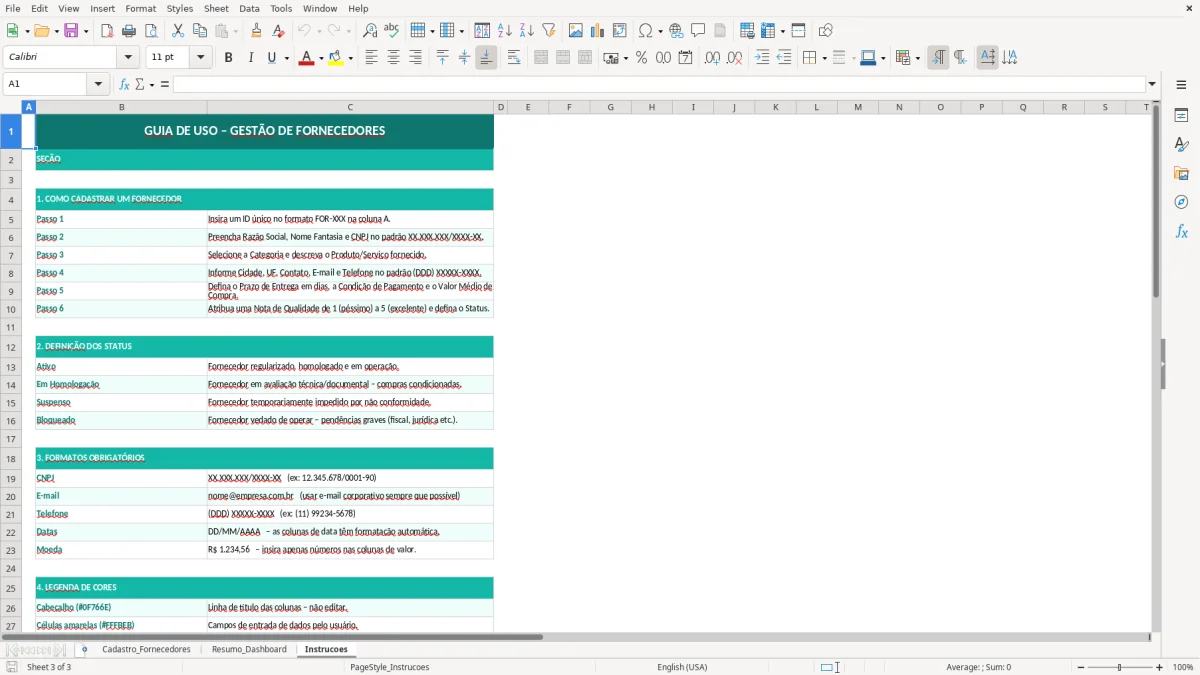Toggle Underline formatting
The width and height of the screenshot is (1200, 675).
click(x=271, y=58)
